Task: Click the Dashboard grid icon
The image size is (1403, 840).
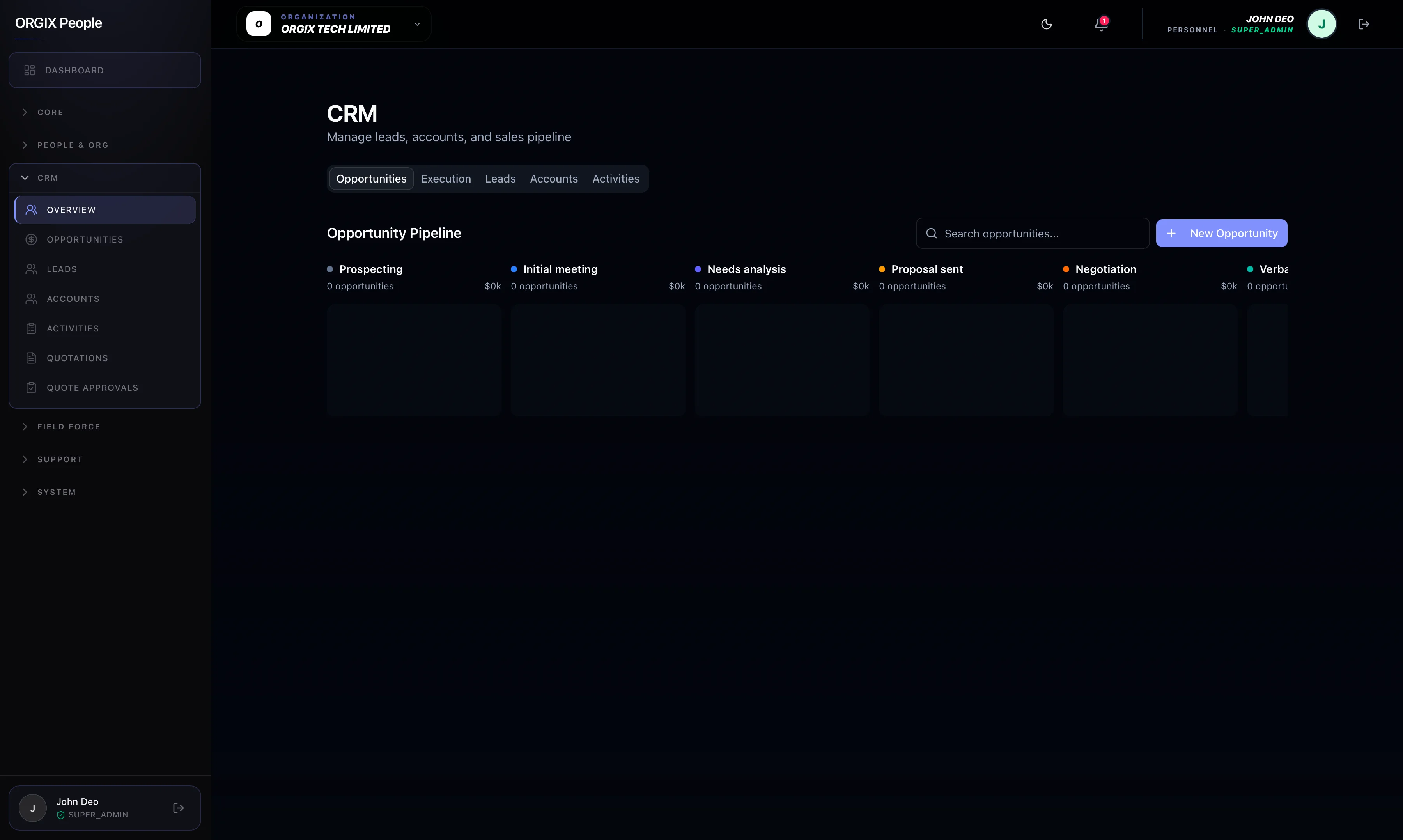Action: click(29, 70)
